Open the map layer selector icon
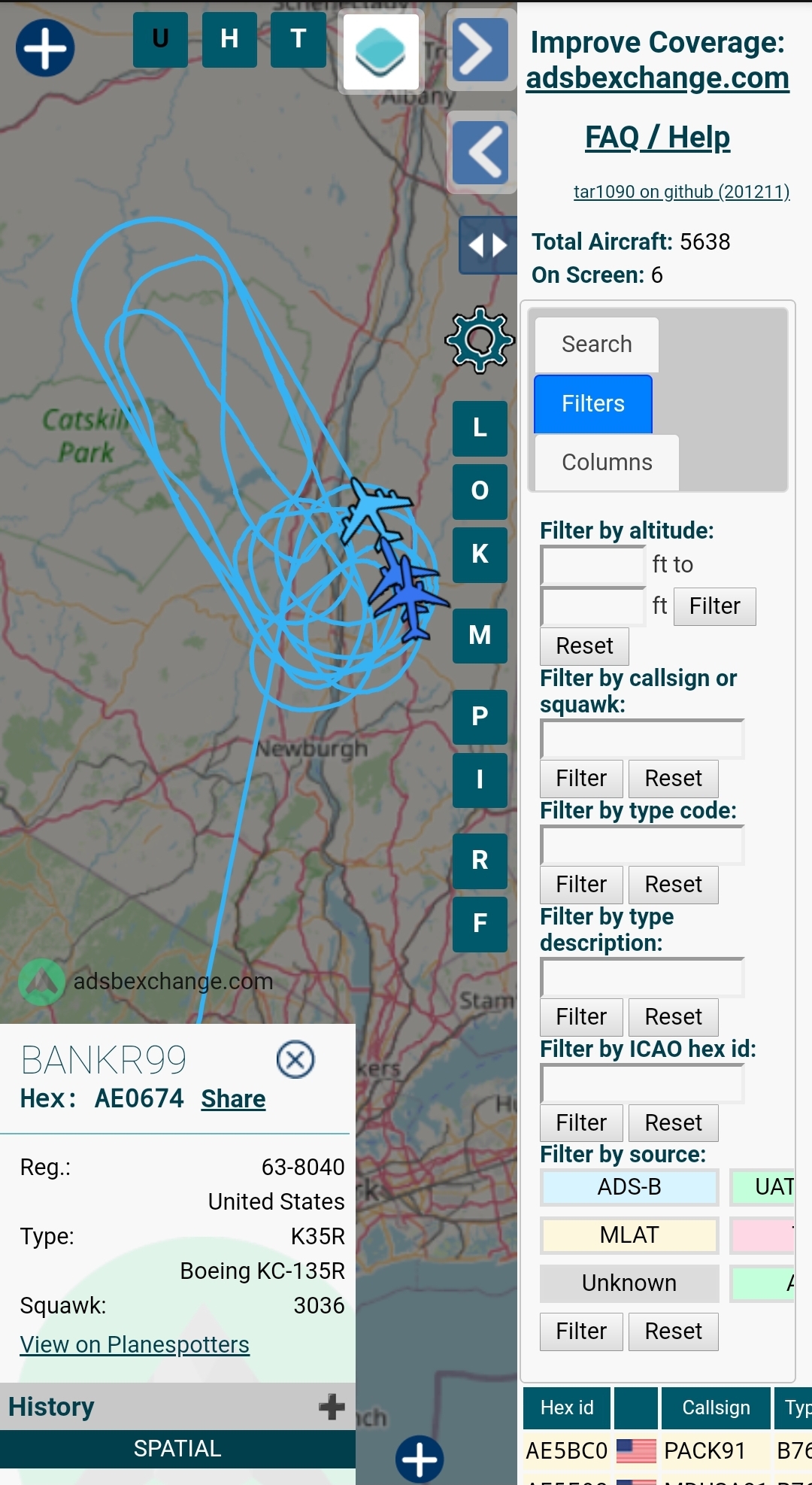812x1485 pixels. click(x=380, y=53)
